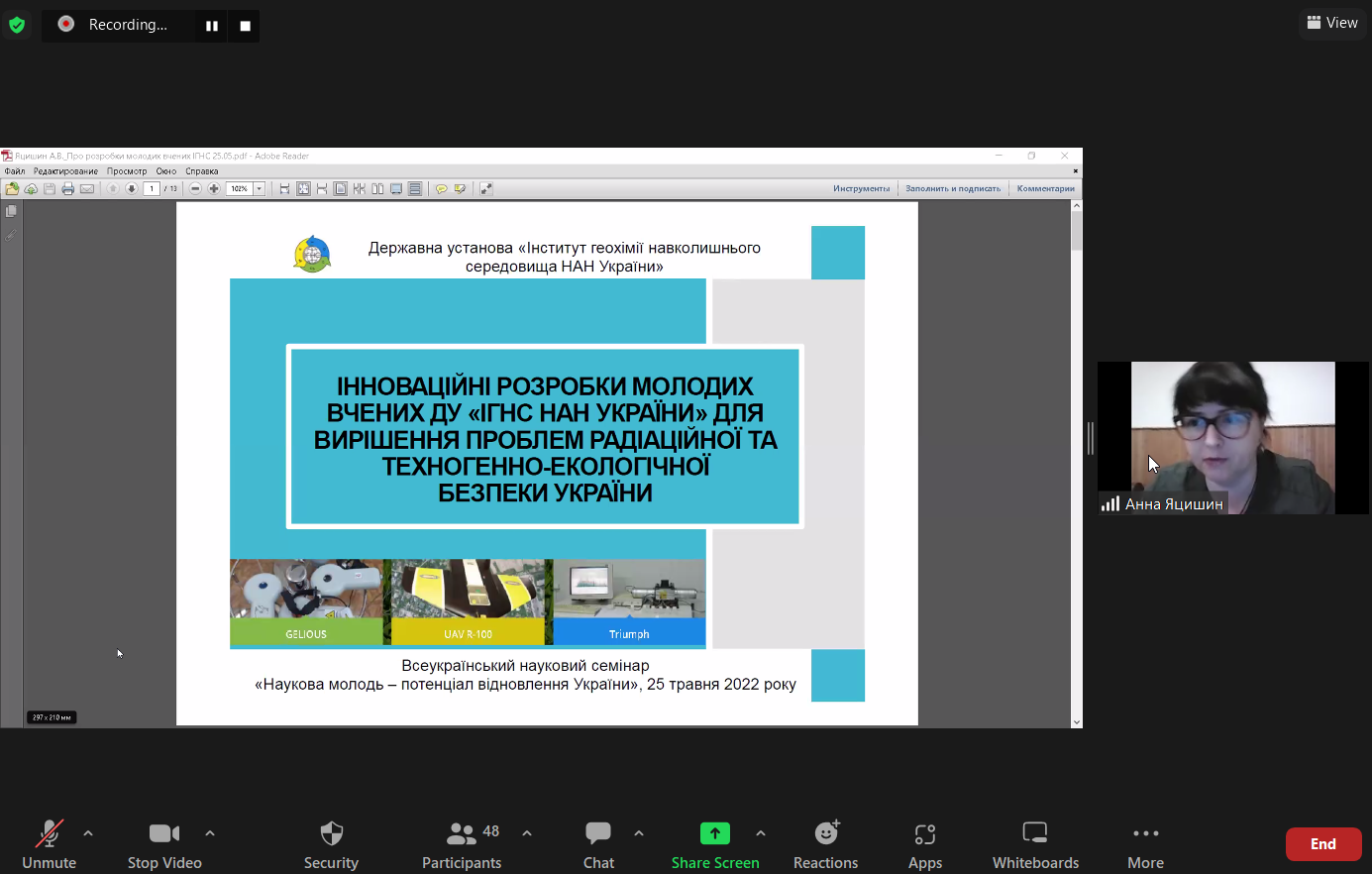Pause the Zoom recording
Screen dimensions: 1372x874
click(211, 26)
